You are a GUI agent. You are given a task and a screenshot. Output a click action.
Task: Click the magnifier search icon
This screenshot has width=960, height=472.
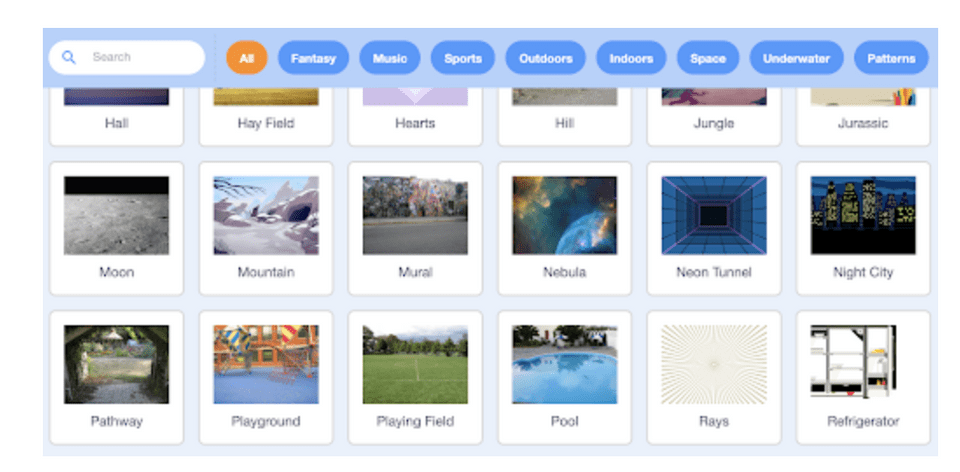pos(69,58)
